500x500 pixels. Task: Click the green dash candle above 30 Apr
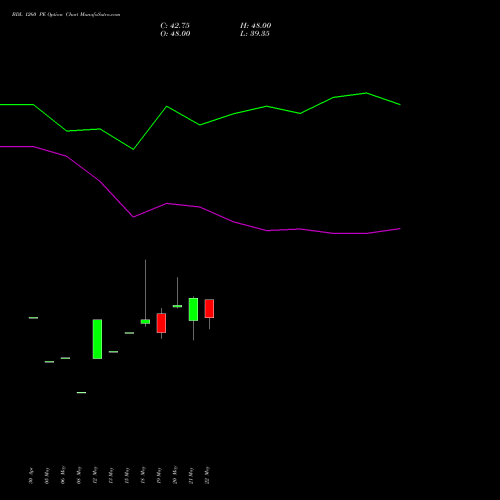pos(33,318)
